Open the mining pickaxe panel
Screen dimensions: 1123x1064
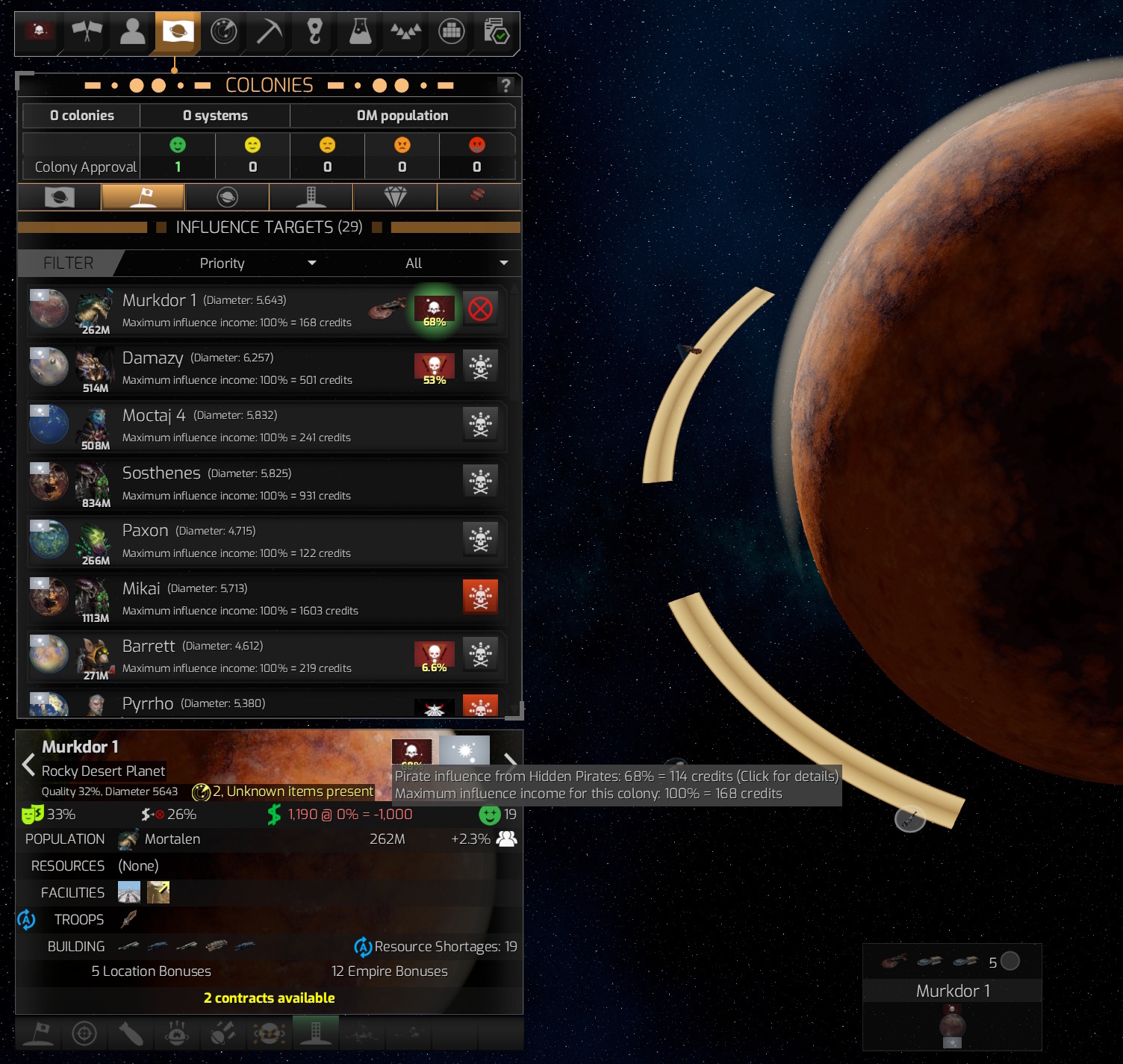[x=270, y=32]
